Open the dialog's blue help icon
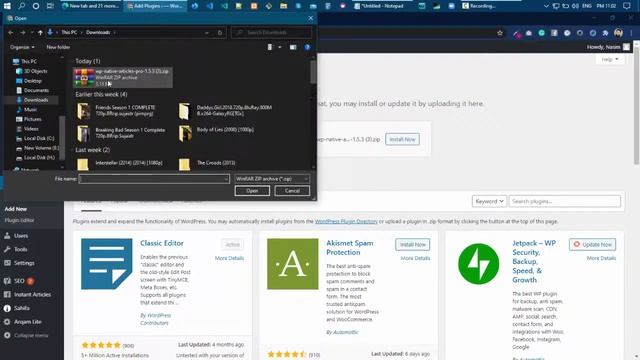Viewport: 640px width, 360px height. pyautogui.click(x=307, y=47)
